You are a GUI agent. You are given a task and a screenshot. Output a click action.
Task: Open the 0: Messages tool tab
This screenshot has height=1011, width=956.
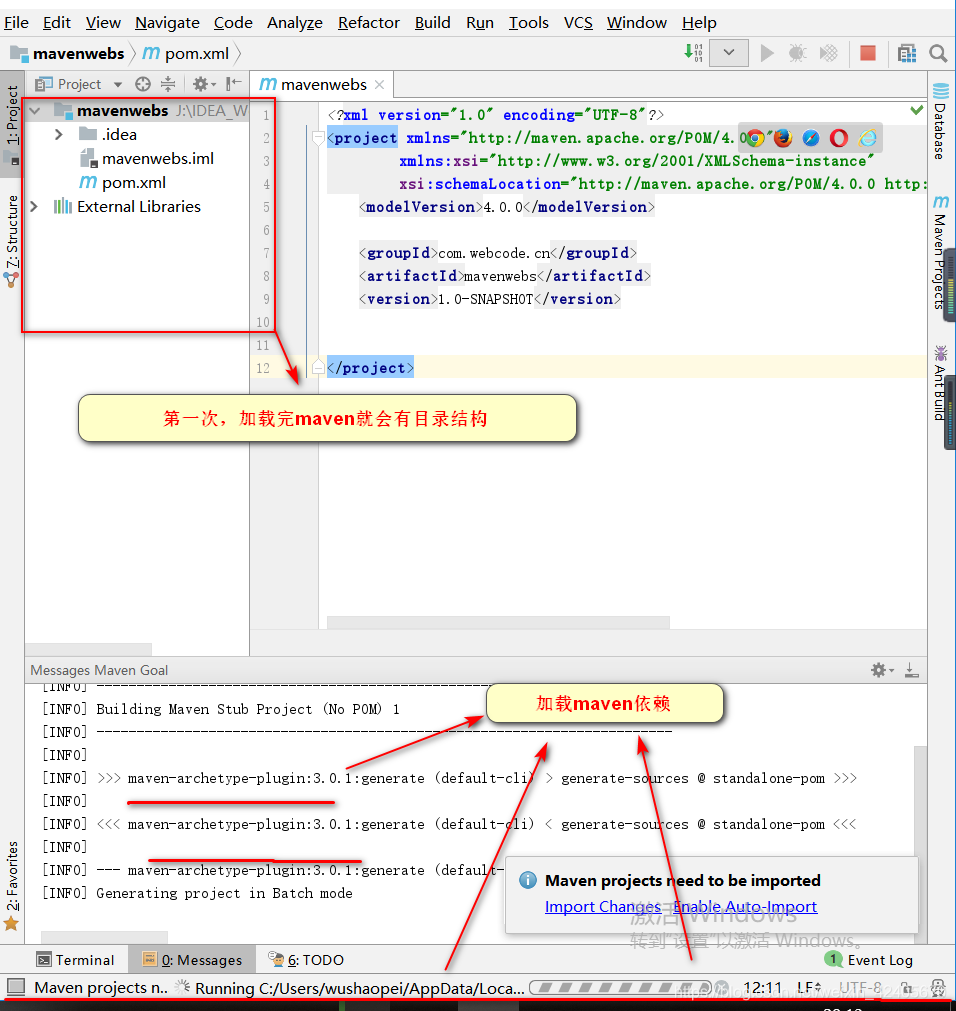click(x=192, y=960)
